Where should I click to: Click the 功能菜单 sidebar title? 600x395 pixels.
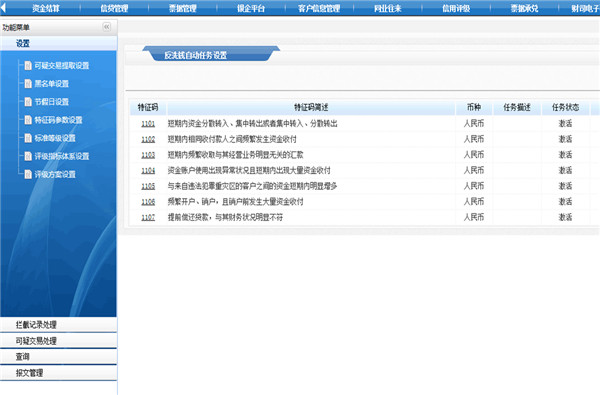point(16,28)
